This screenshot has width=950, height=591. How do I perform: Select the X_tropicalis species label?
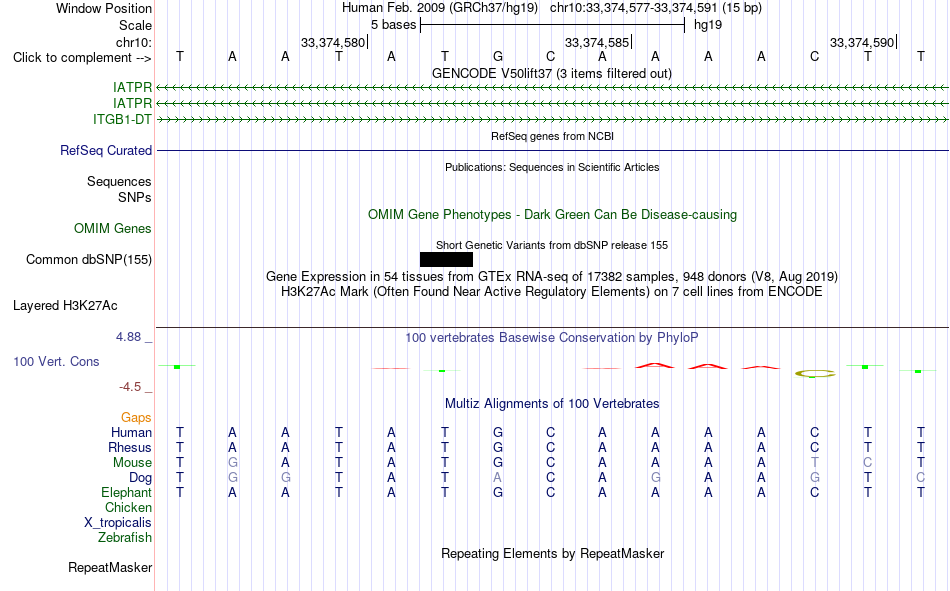(118, 523)
